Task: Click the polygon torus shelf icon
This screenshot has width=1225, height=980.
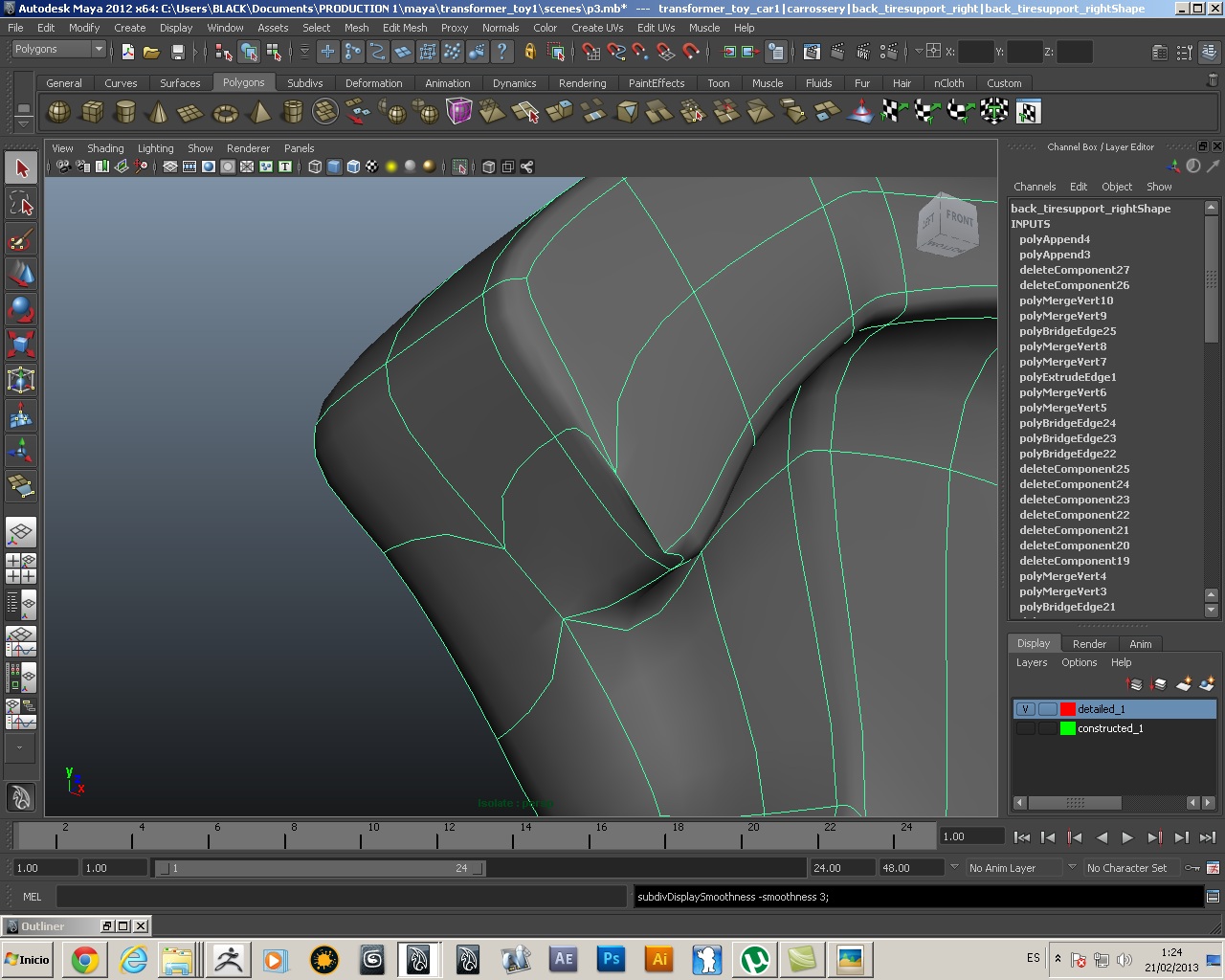Action: coord(225,114)
